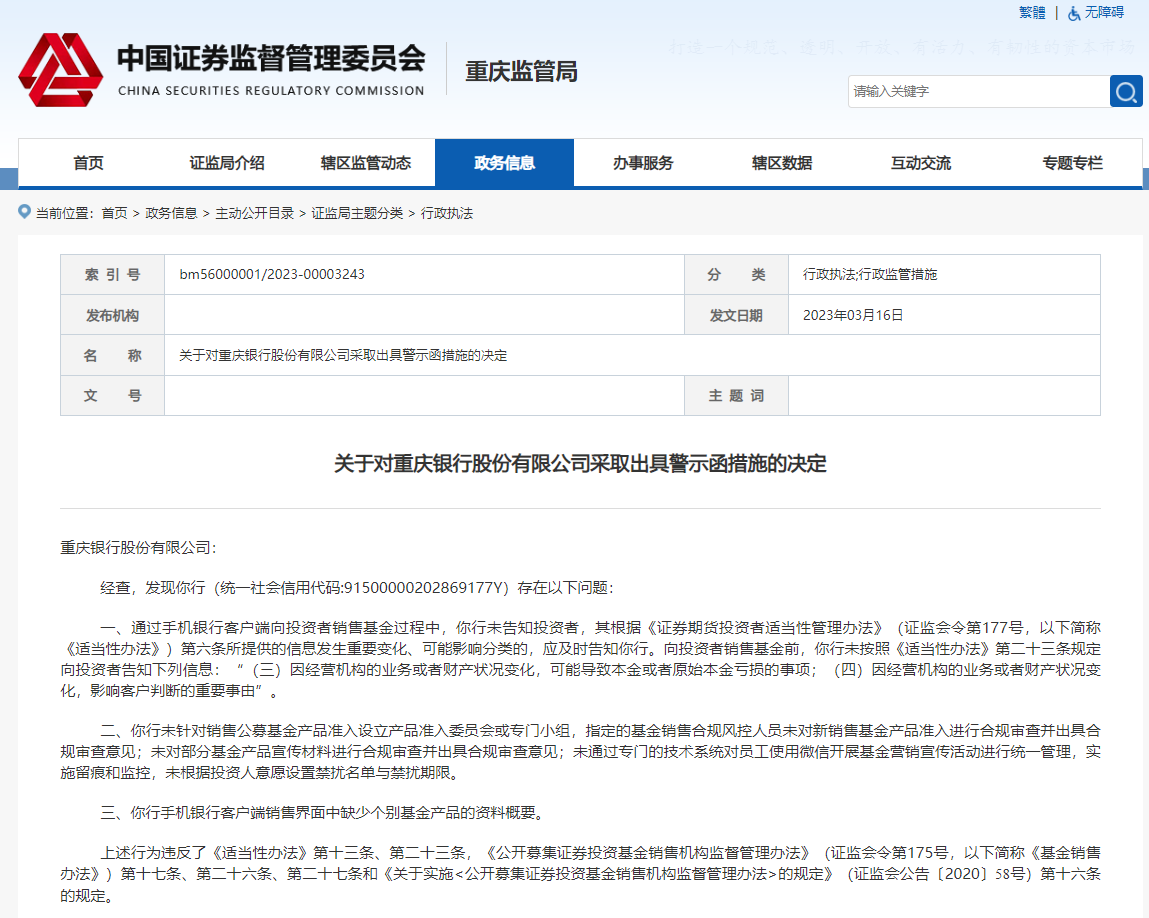Image resolution: width=1149 pixels, height=918 pixels.
Task: Click the 请输入关键字 search input field
Action: (x=975, y=91)
